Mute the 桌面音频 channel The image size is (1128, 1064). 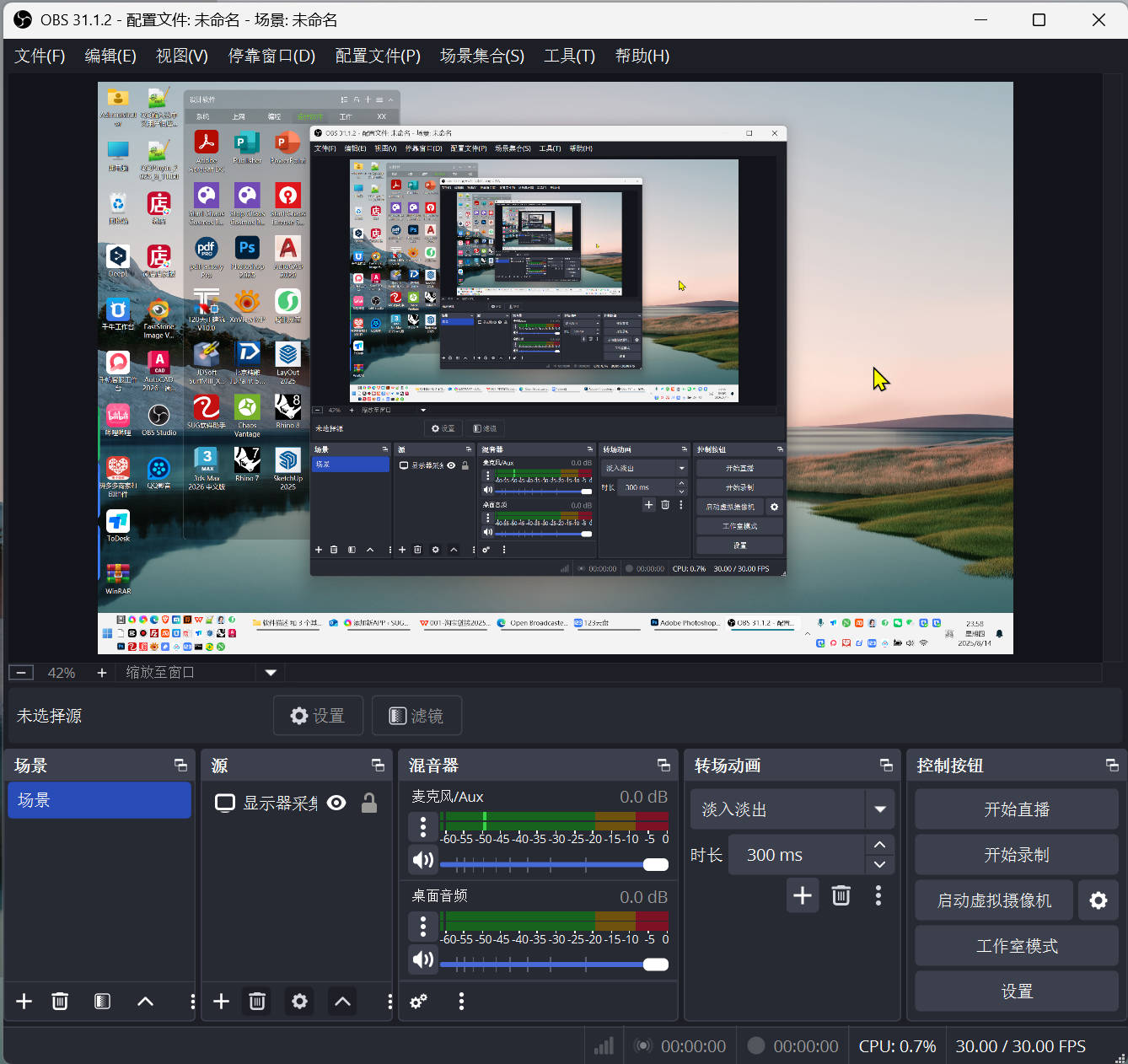coord(423,959)
